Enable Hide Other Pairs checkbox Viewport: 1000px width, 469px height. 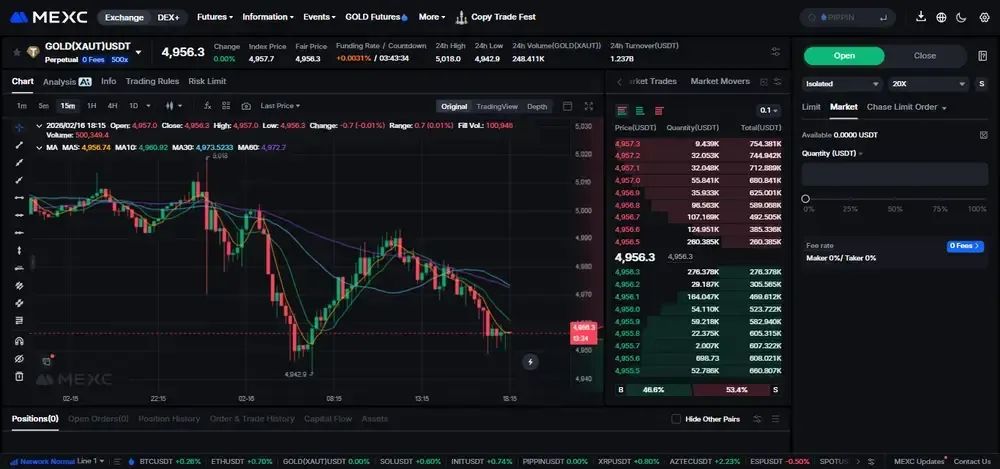click(676, 419)
